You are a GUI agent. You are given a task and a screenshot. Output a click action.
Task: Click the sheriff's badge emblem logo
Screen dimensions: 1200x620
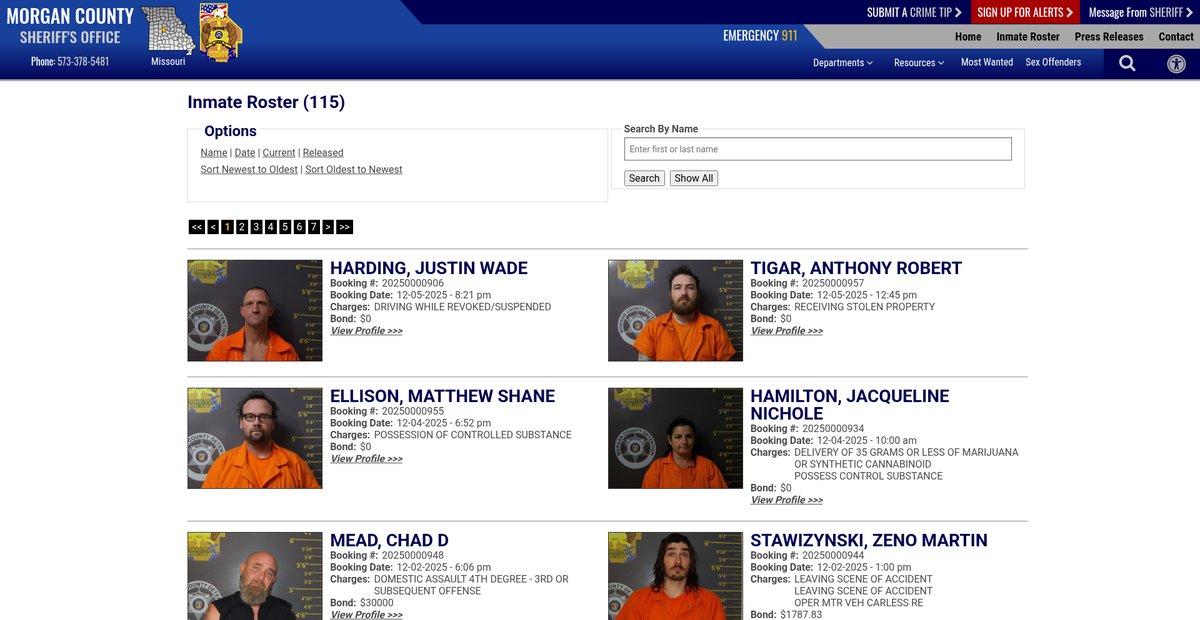tap(220, 32)
